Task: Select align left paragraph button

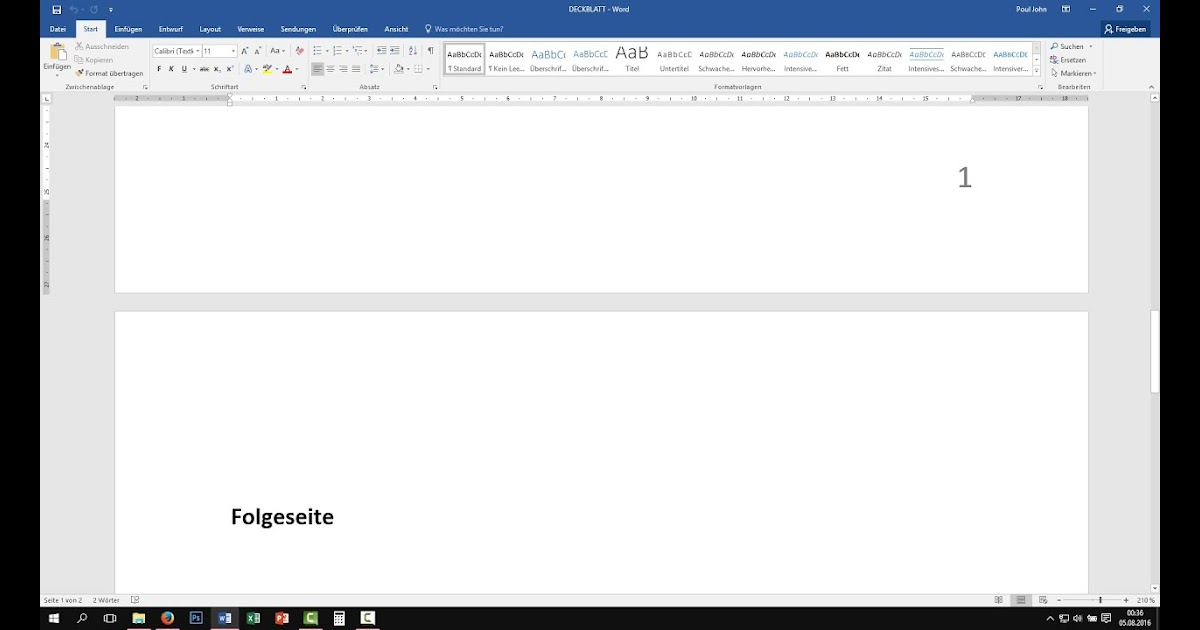Action: pos(318,69)
